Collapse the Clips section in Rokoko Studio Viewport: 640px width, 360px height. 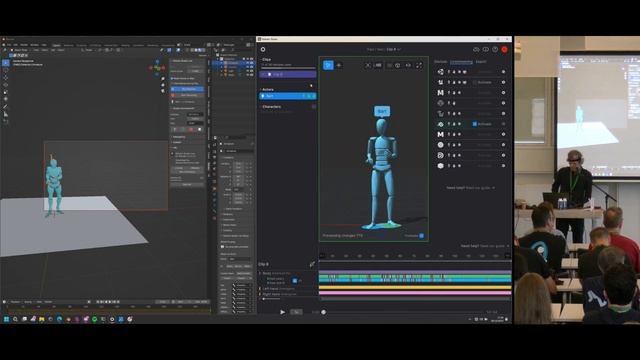click(261, 60)
